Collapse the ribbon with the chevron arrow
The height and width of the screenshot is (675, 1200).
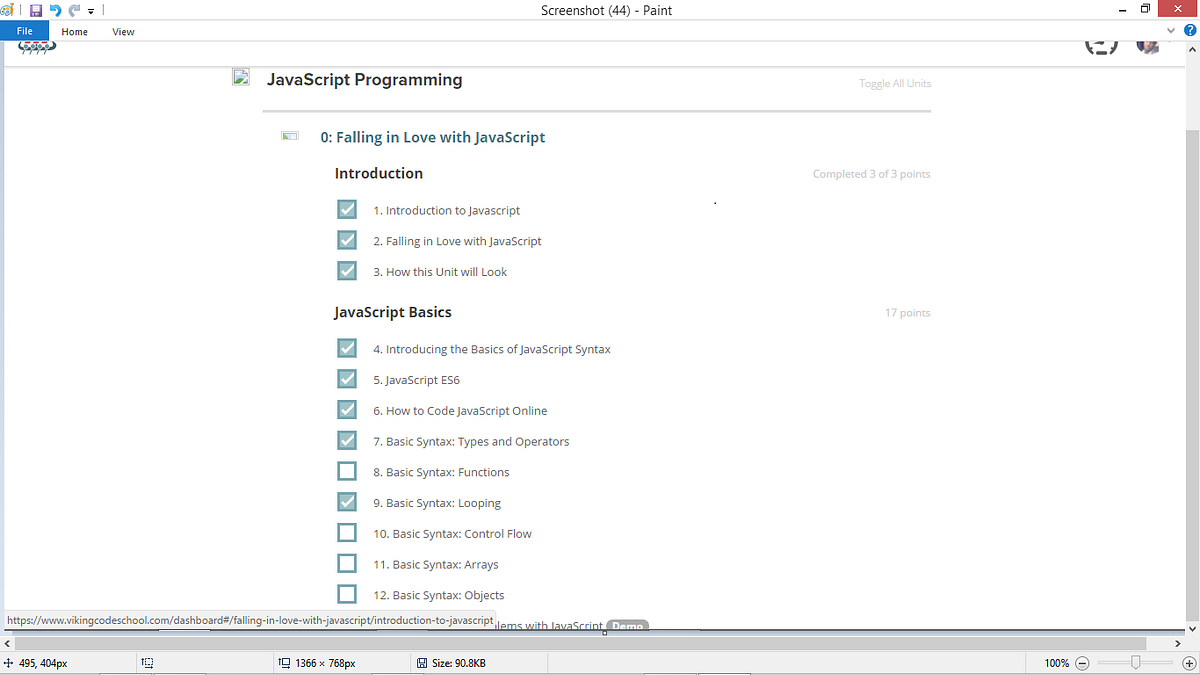coord(1170,31)
